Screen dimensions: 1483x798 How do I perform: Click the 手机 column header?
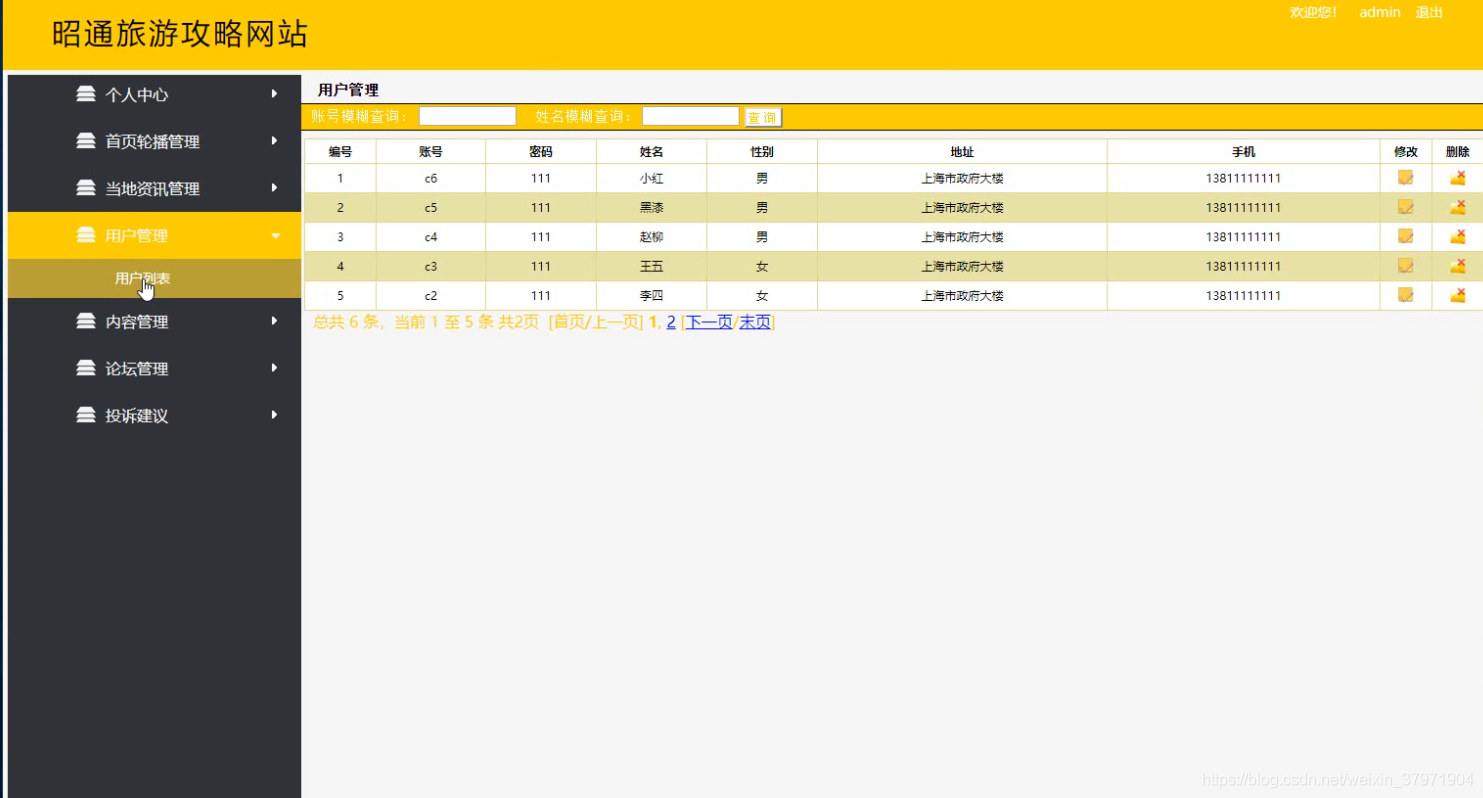pyautogui.click(x=1243, y=152)
